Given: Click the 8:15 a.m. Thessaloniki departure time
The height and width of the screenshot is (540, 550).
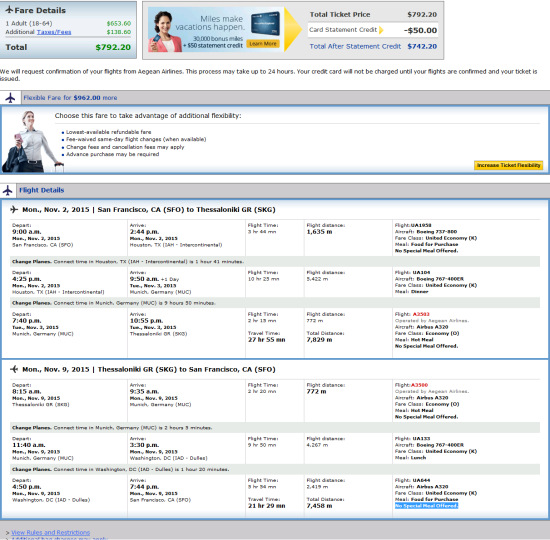Looking at the screenshot, I should coord(27,392).
